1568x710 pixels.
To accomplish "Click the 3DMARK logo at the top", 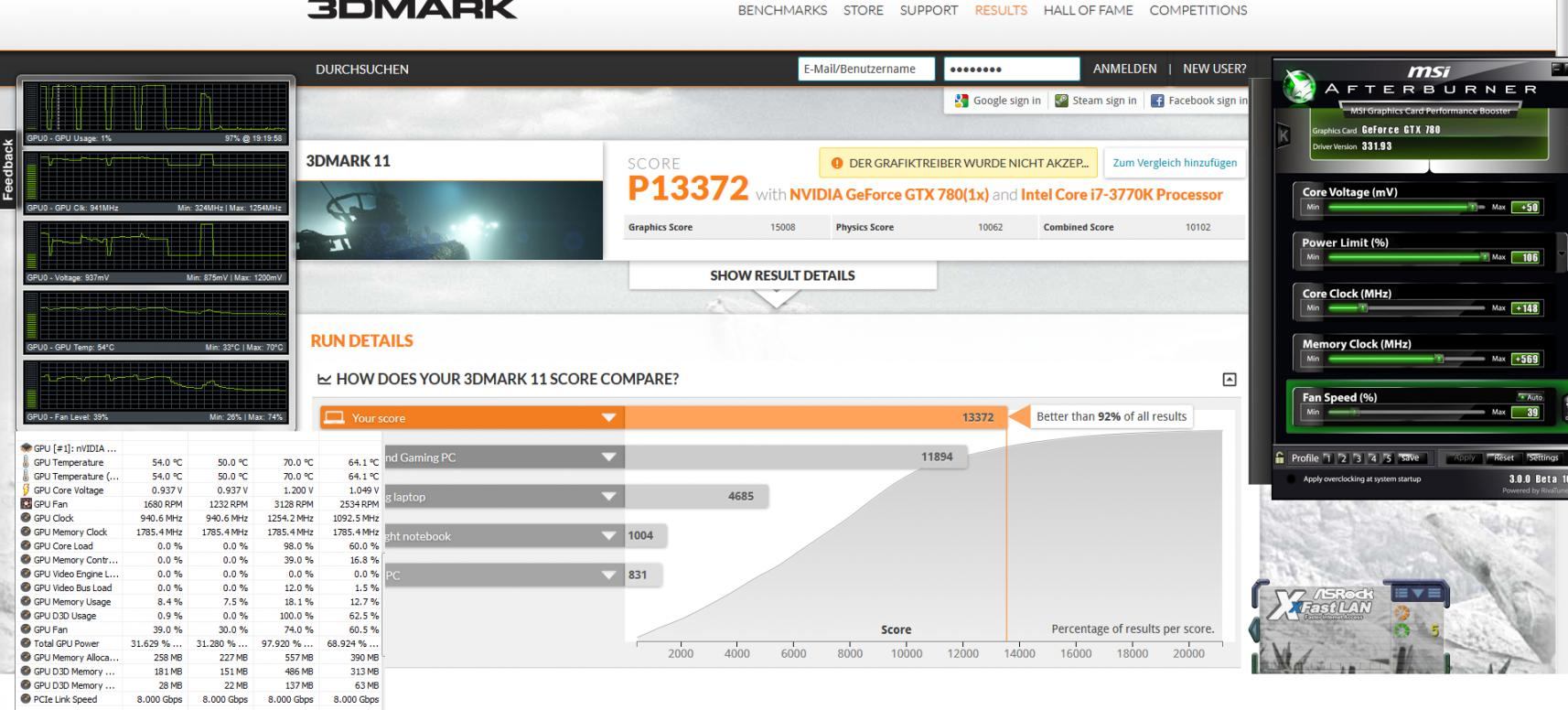I will (x=413, y=9).
